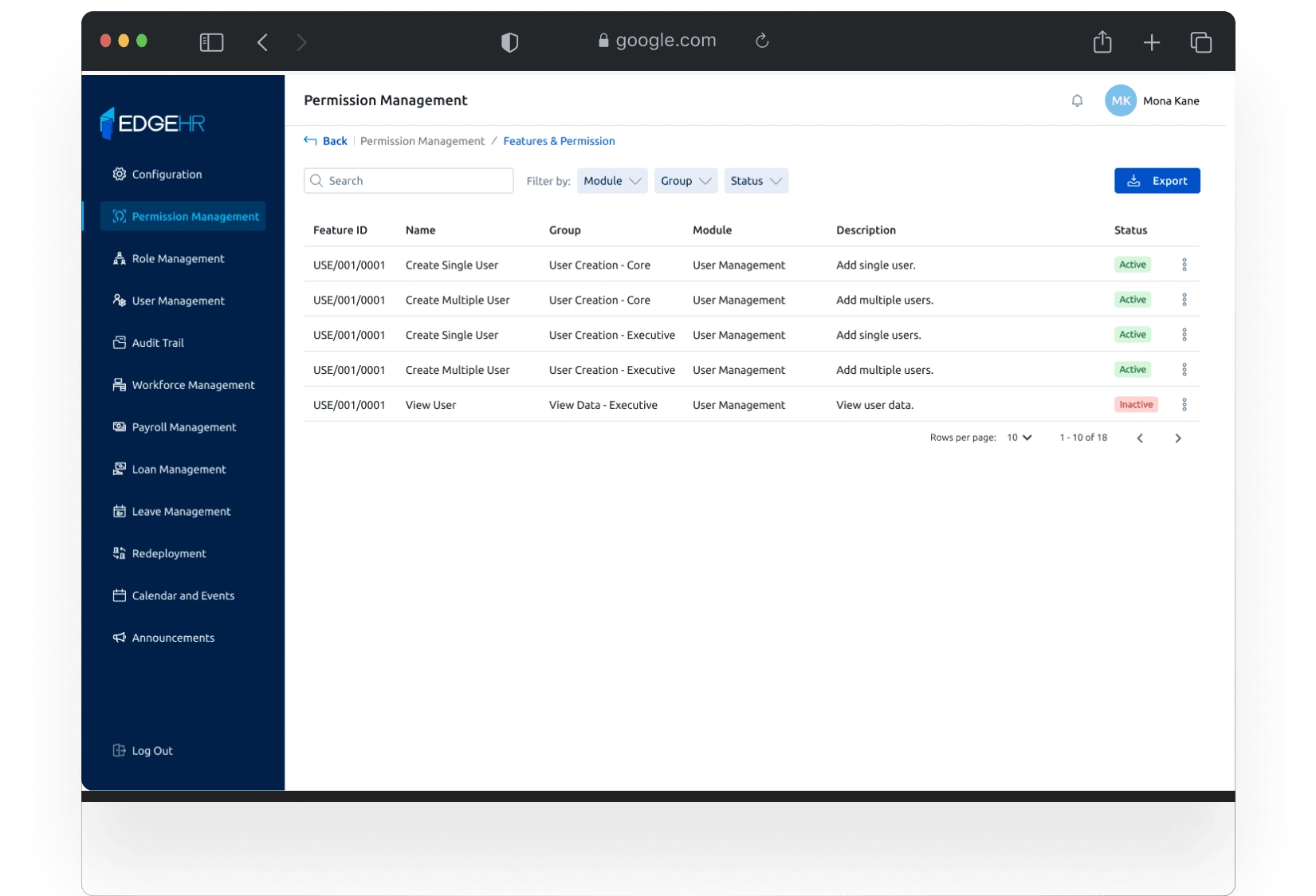Click the 1 - 10 of 18 pagination text
This screenshot has width=1316, height=896.
(1083, 438)
